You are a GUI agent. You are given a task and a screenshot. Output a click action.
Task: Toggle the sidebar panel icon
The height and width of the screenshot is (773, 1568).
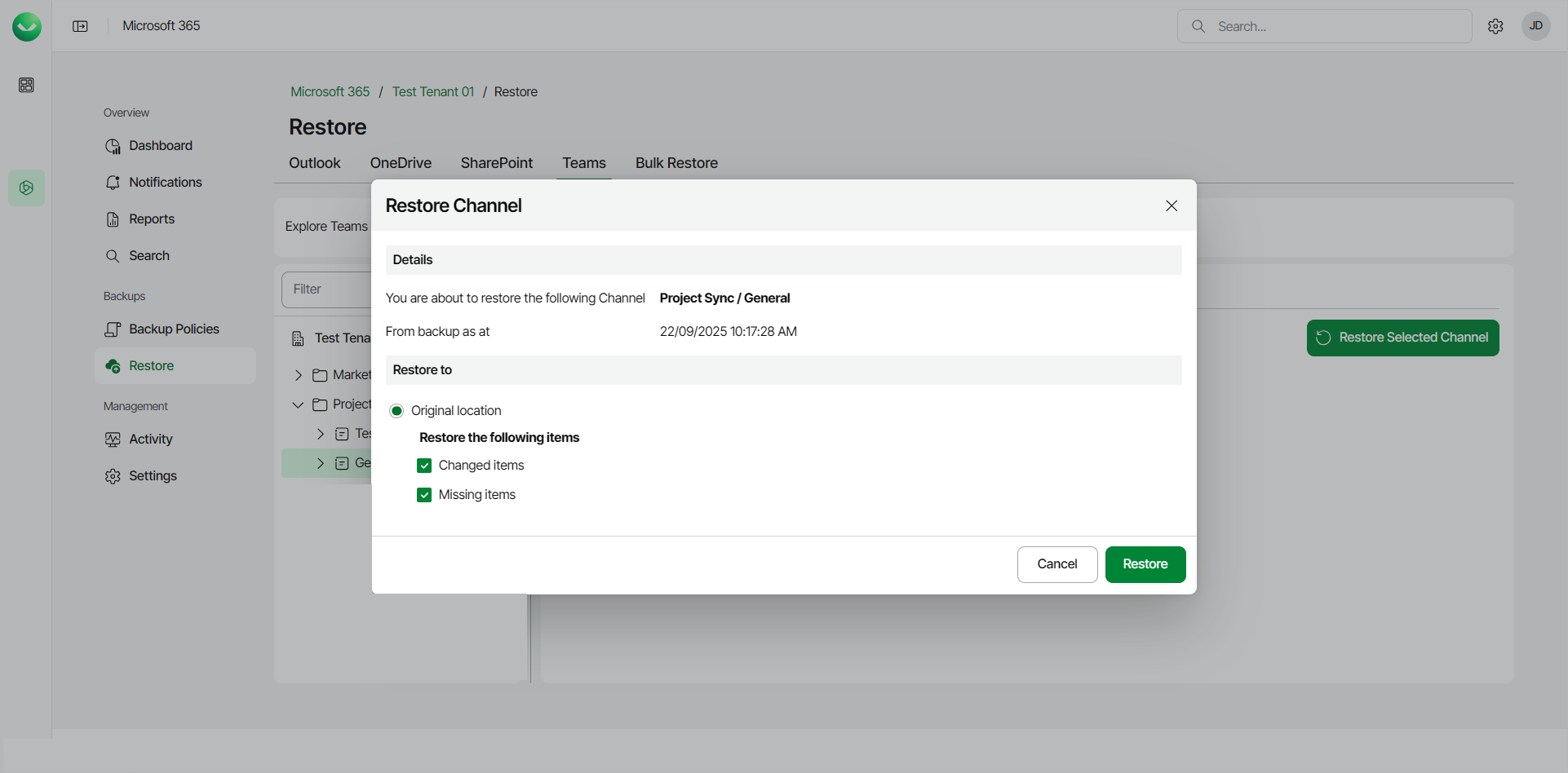pos(80,26)
